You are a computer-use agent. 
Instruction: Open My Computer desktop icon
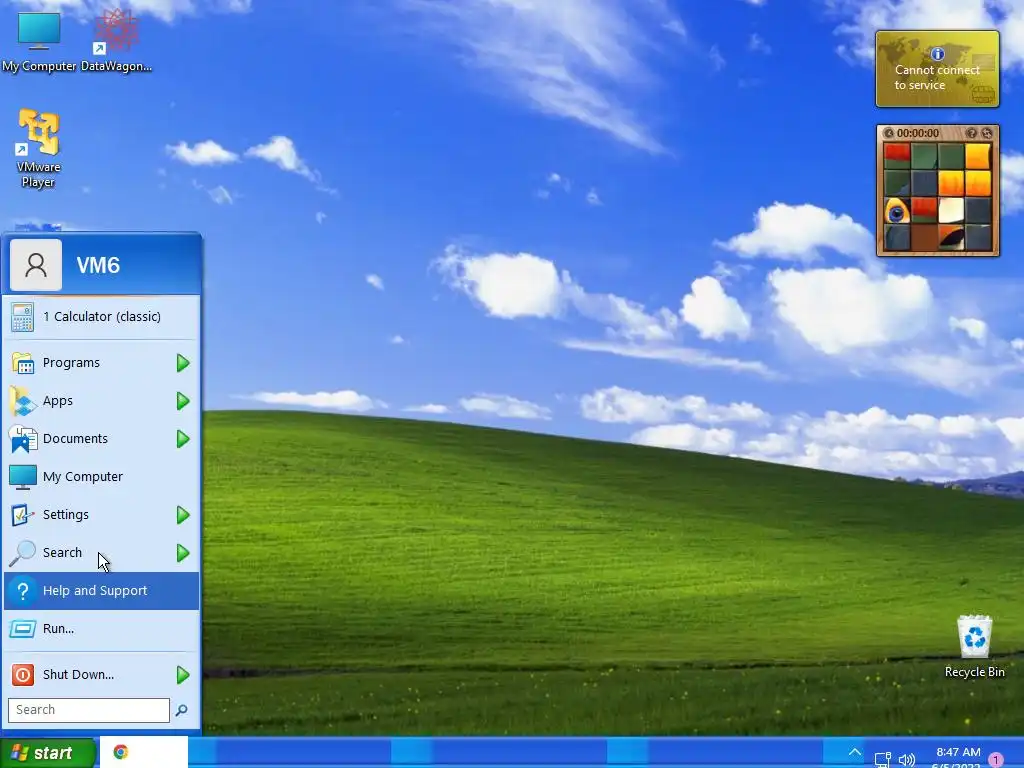39,40
